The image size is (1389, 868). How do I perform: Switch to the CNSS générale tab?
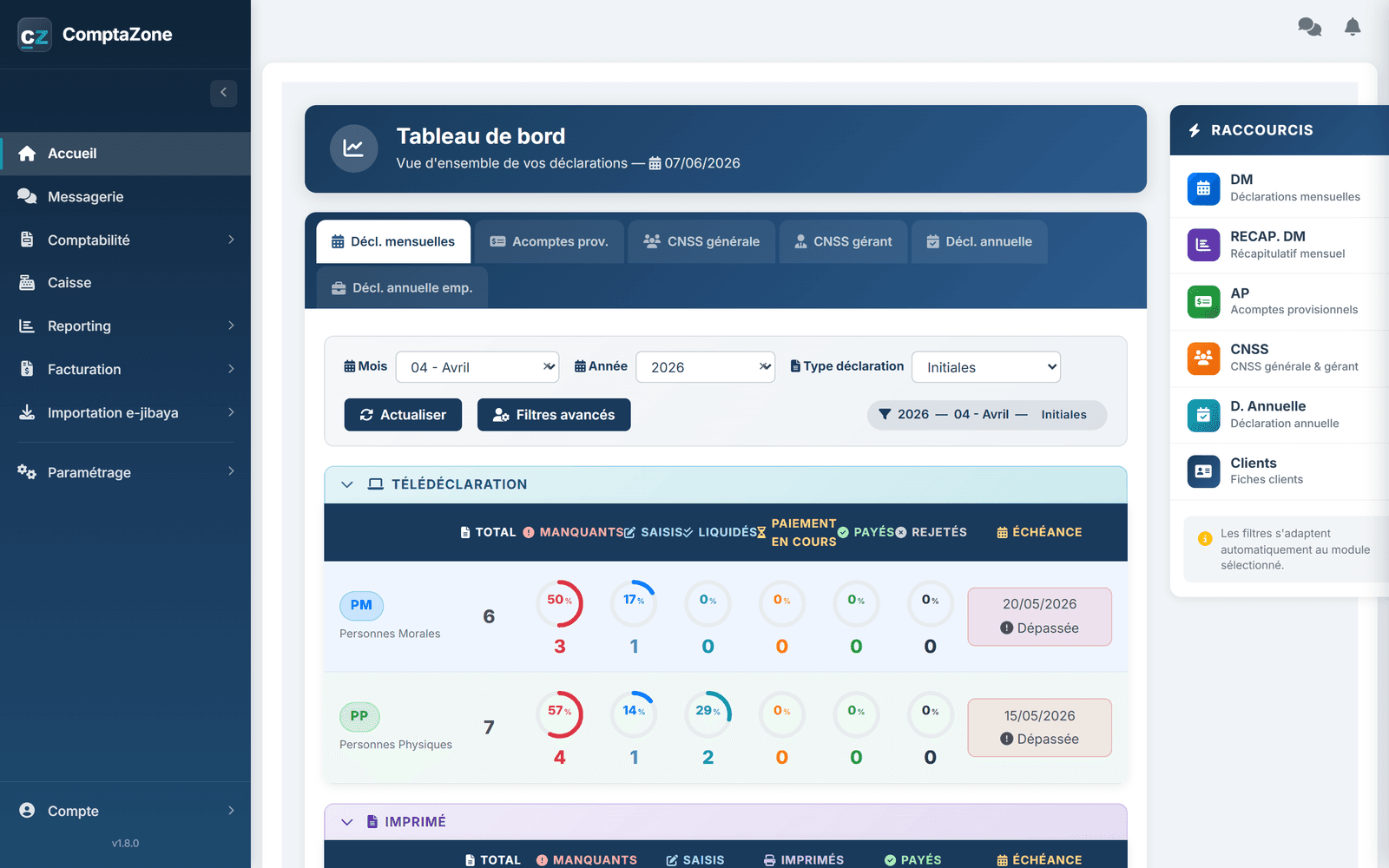pyautogui.click(x=701, y=241)
